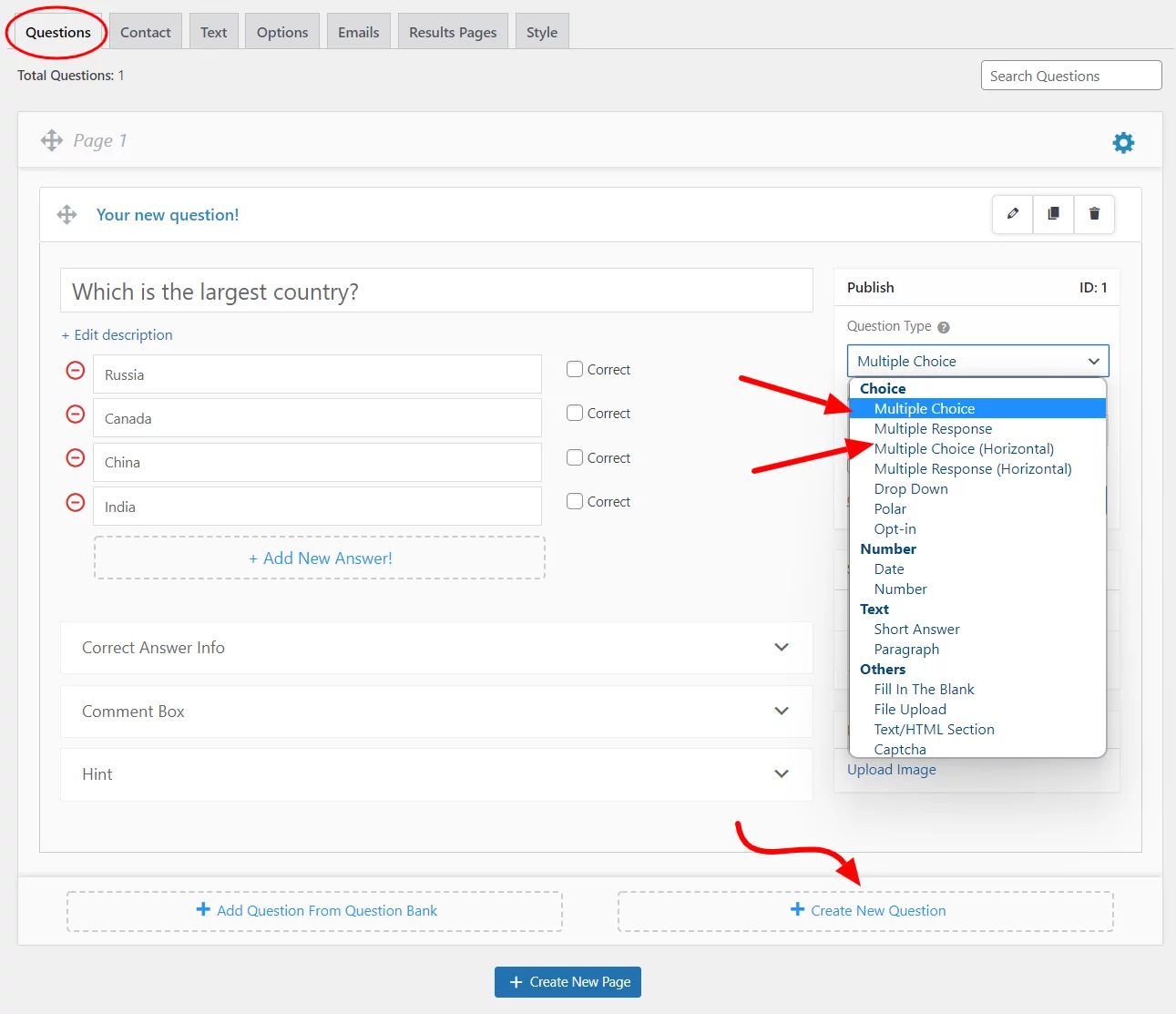Select Multiple Choice (Horizontal) from dropdown list
Viewport: 1176px width, 1014px height.
964,448
